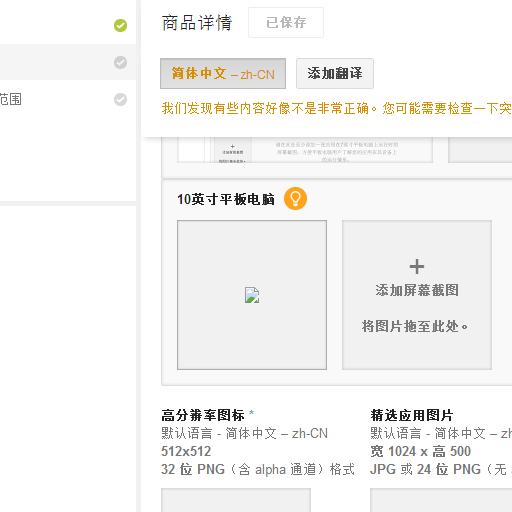
Task: Click the 512x512 size requirement text
Action: [x=186, y=451]
